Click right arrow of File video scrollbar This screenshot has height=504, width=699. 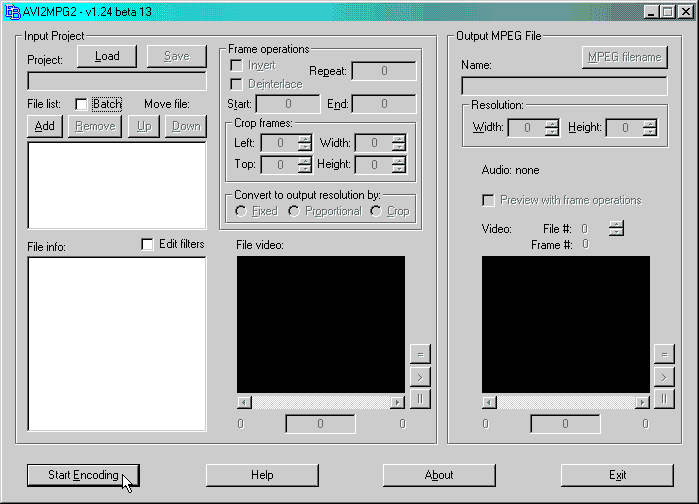[397, 402]
